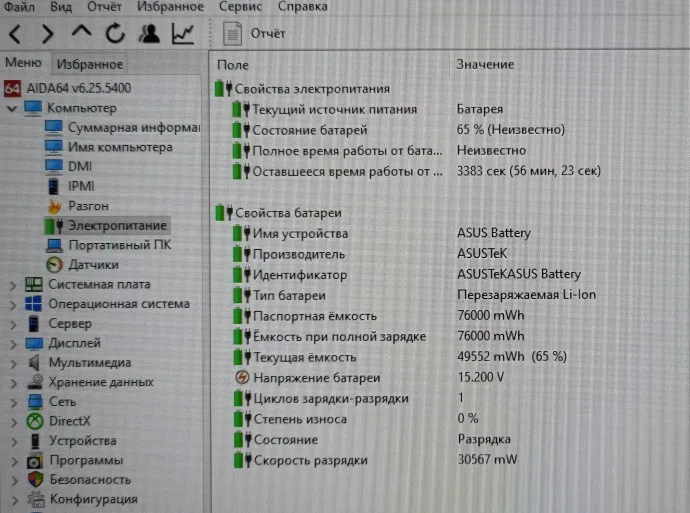Select the Свойства электропитания group header
This screenshot has width=690, height=513.
click(303, 89)
